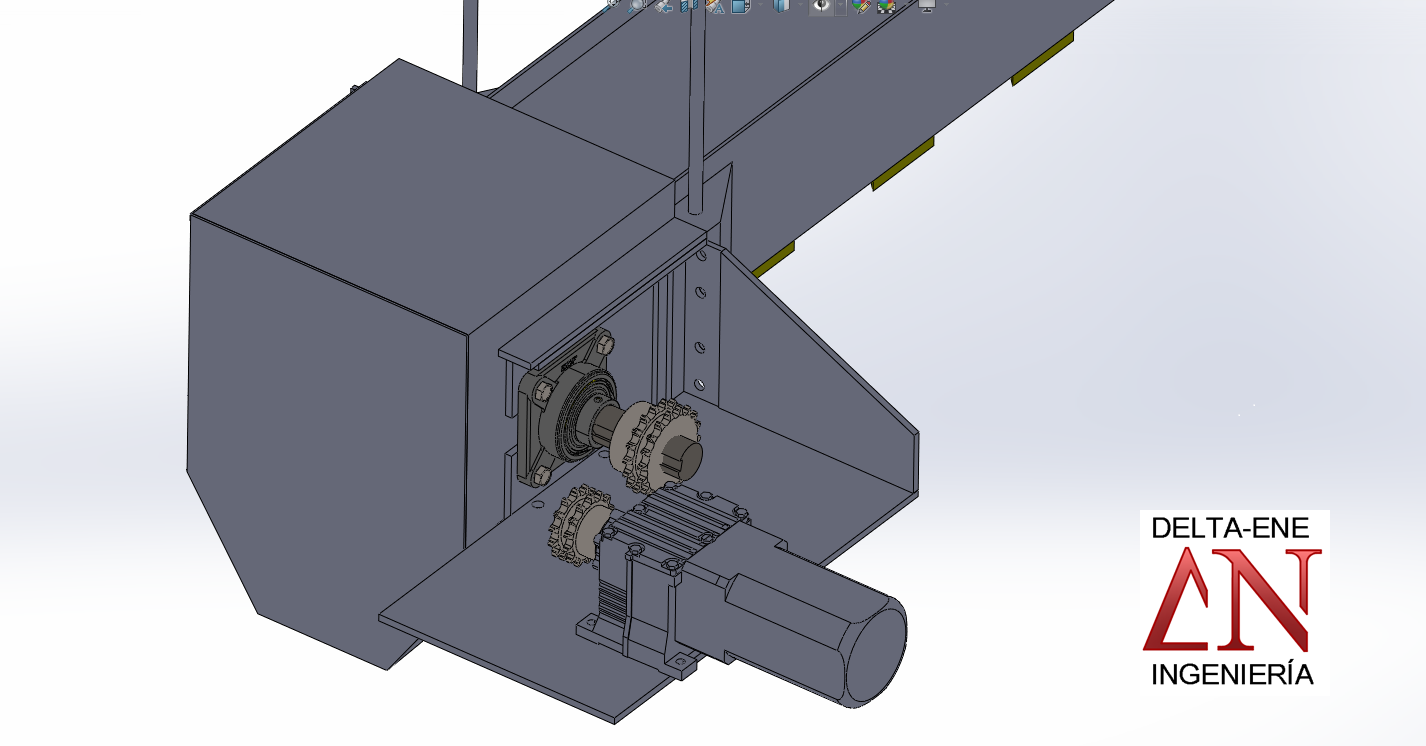The image size is (1426, 746).
Task: Open the Dynamic Annotation Views icon
Action: click(714, 5)
